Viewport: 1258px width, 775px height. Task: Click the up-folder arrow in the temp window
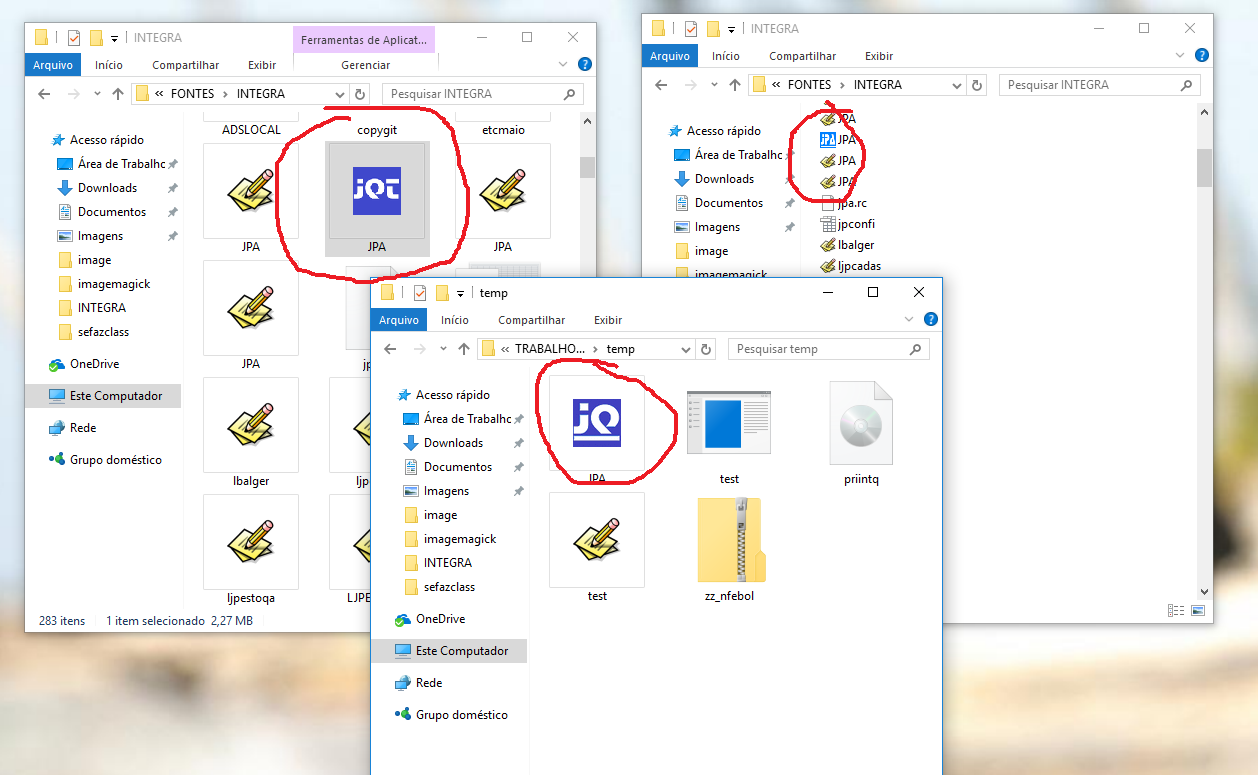point(464,349)
